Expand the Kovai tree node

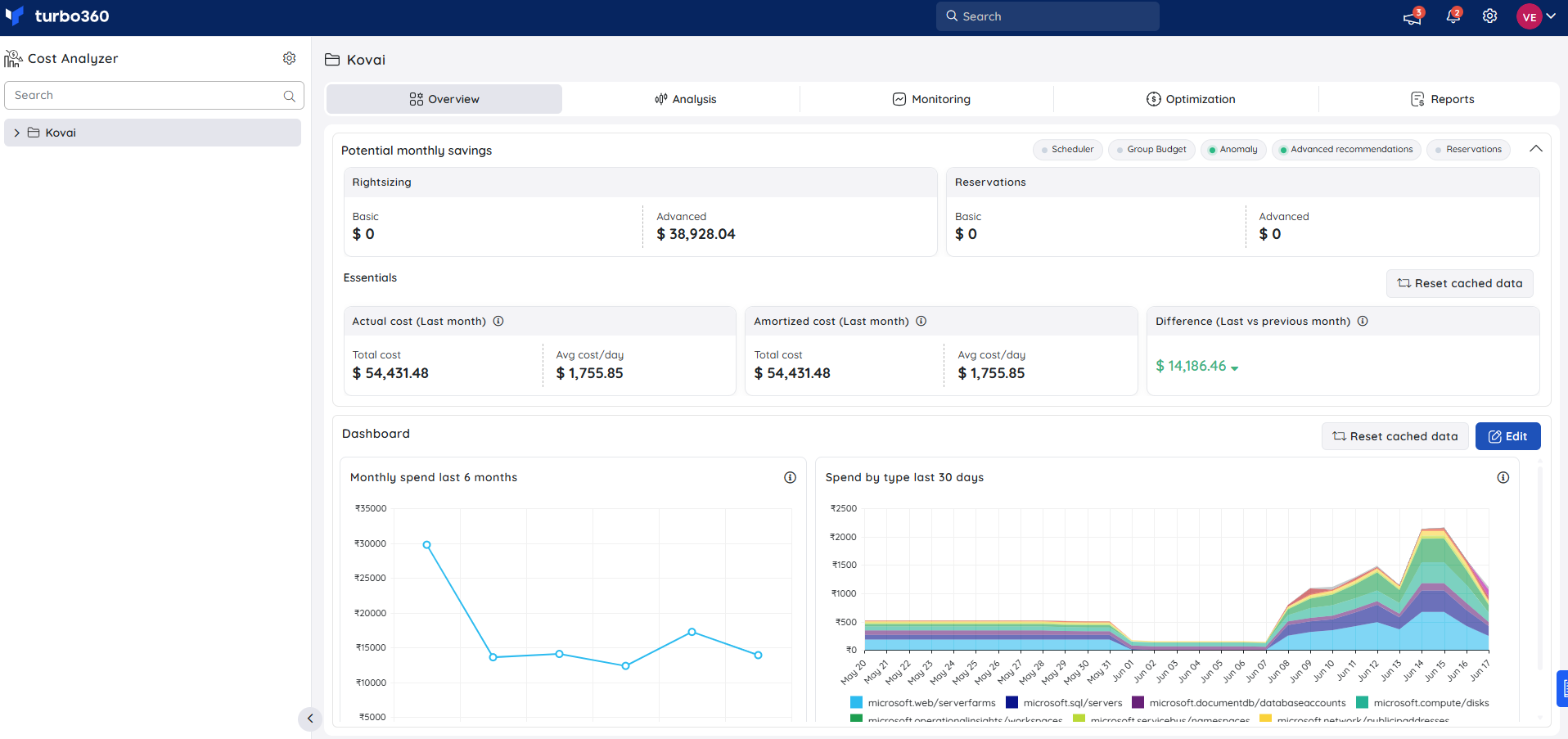16,133
